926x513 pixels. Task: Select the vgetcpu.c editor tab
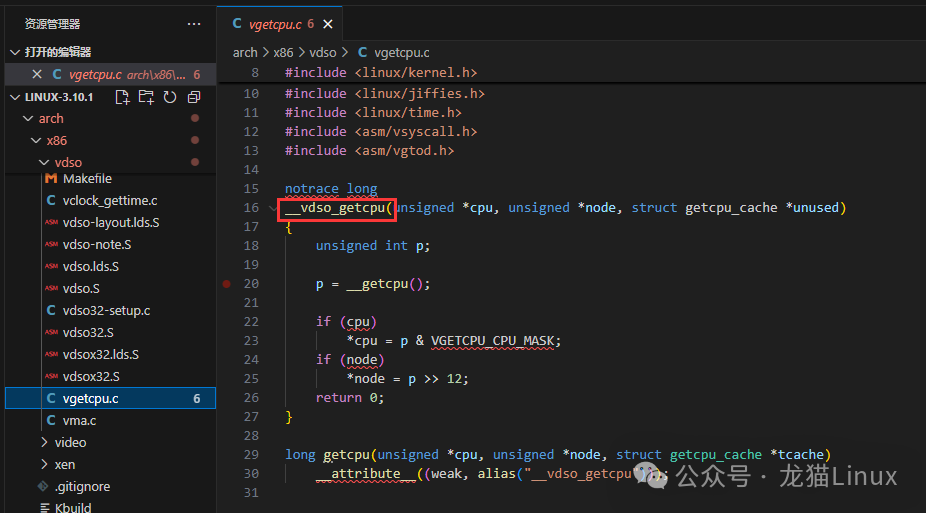pyautogui.click(x=279, y=24)
